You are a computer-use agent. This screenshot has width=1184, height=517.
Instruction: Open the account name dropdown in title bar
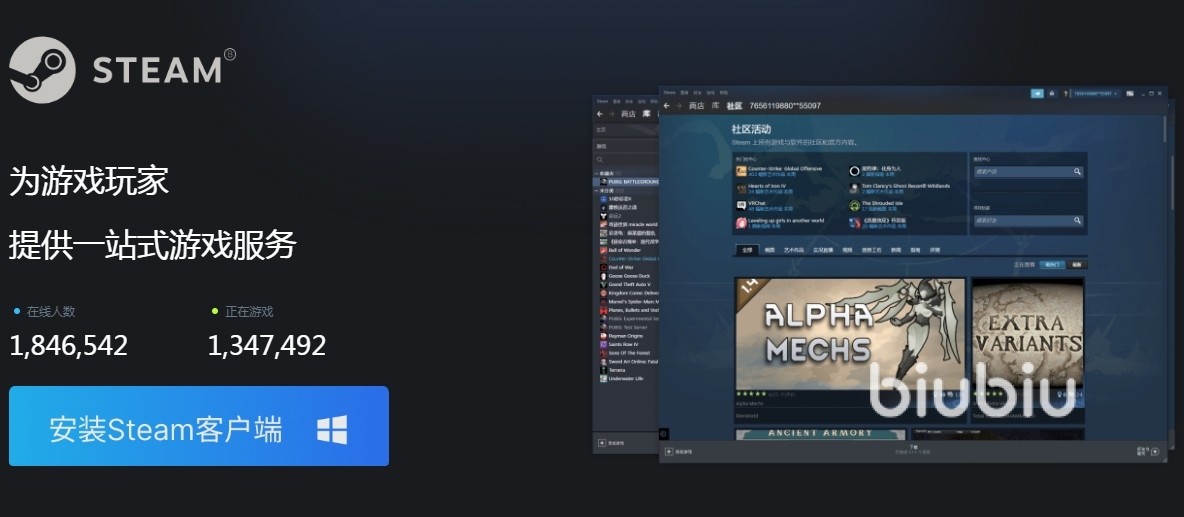(x=1094, y=93)
